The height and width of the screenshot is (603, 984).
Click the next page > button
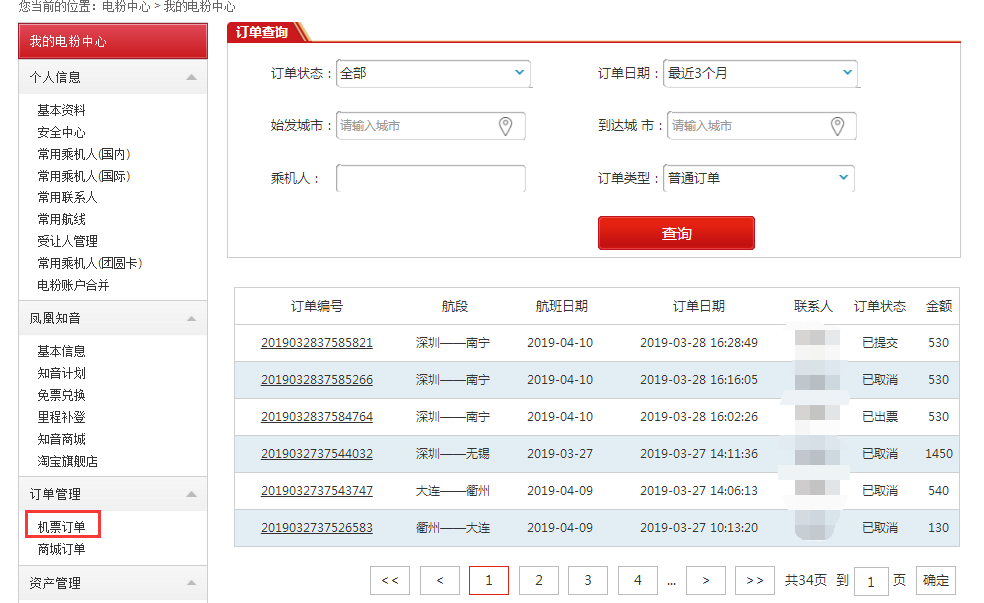705,580
